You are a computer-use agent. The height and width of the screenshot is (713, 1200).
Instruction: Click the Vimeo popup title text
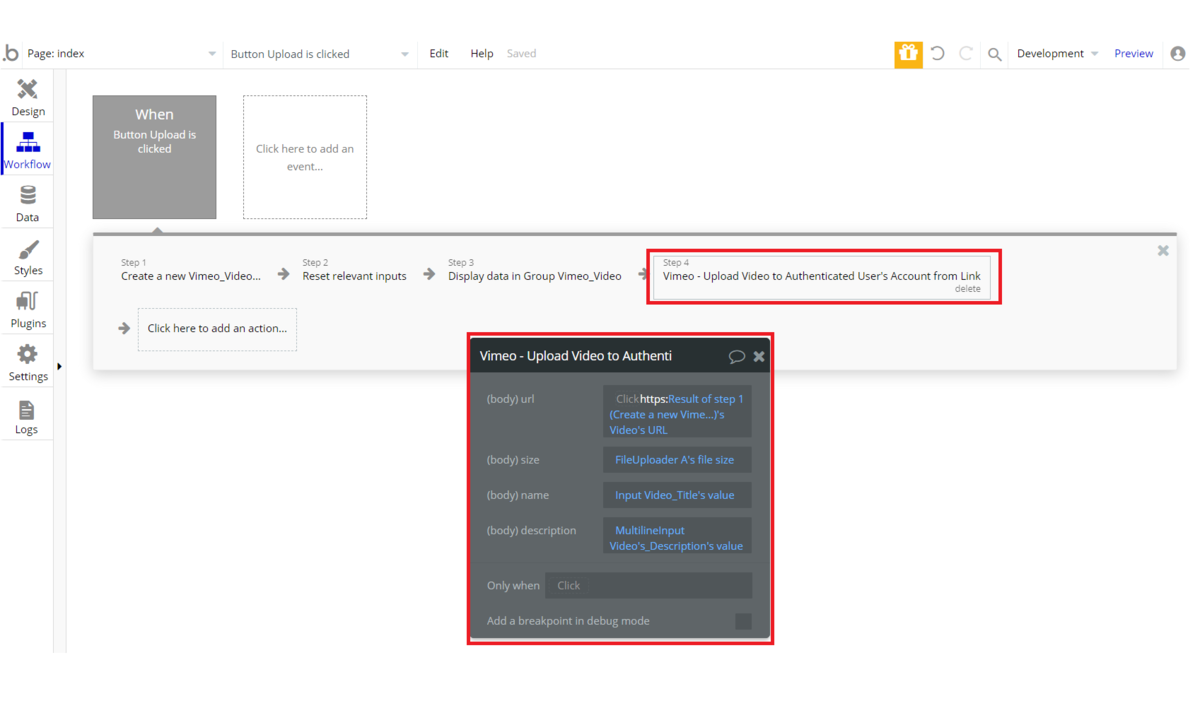click(576, 356)
